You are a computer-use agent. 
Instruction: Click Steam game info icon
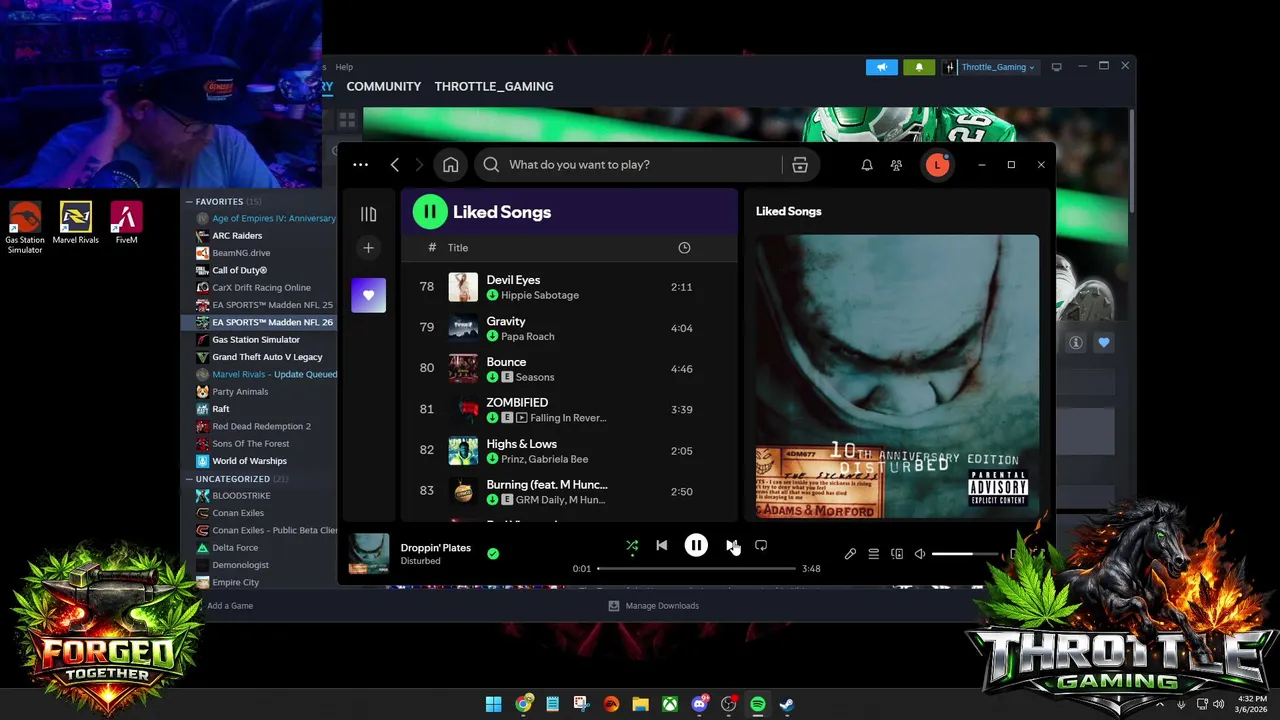[1076, 343]
